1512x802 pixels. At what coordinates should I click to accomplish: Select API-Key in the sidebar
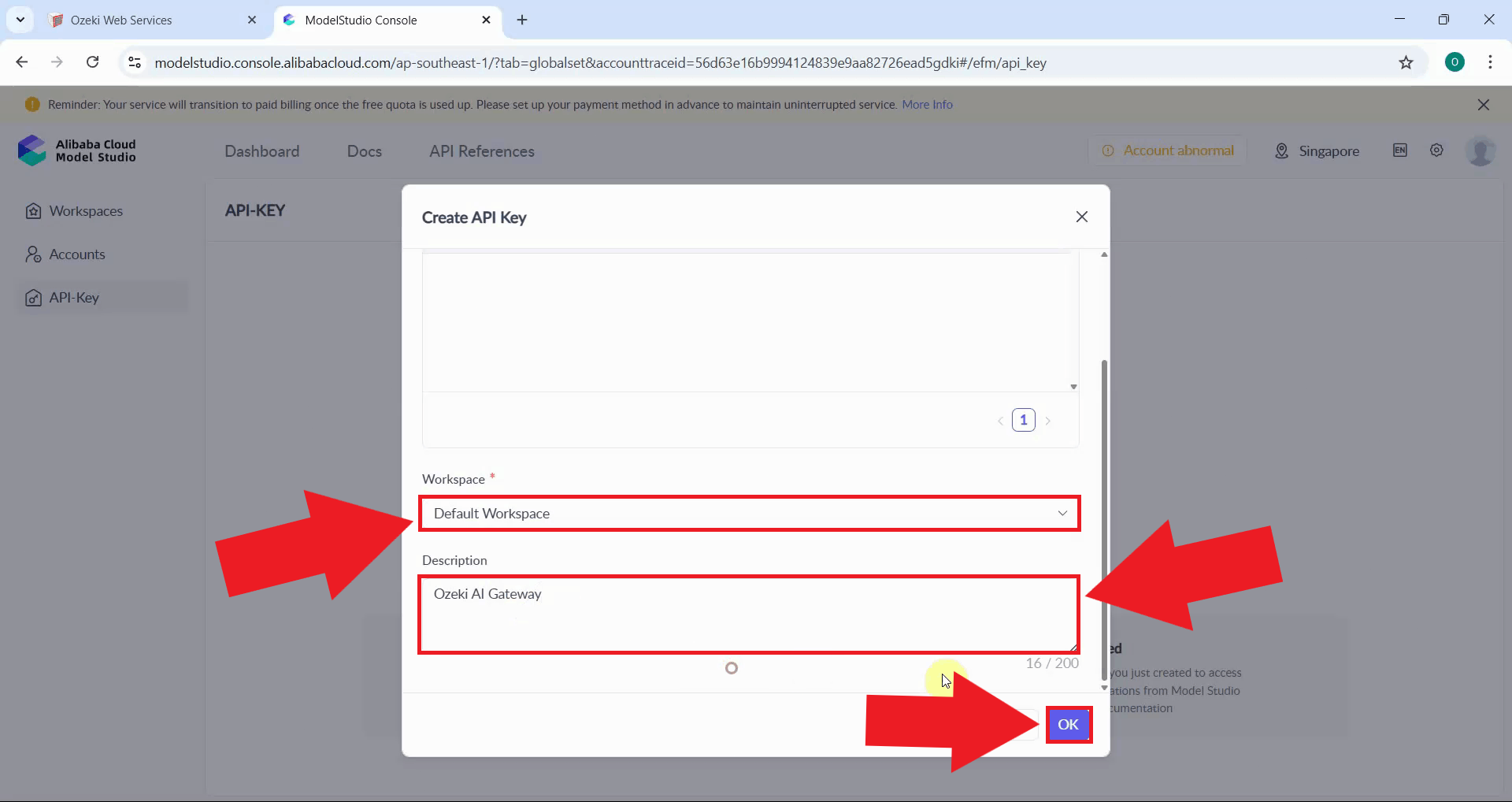tap(74, 298)
